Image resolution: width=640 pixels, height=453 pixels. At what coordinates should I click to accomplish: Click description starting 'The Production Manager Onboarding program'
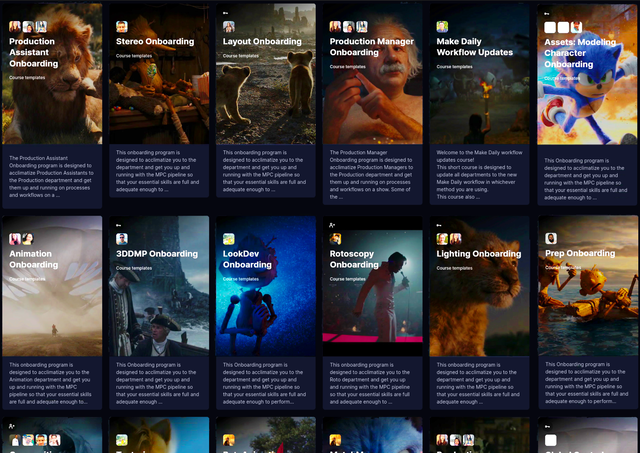372,175
